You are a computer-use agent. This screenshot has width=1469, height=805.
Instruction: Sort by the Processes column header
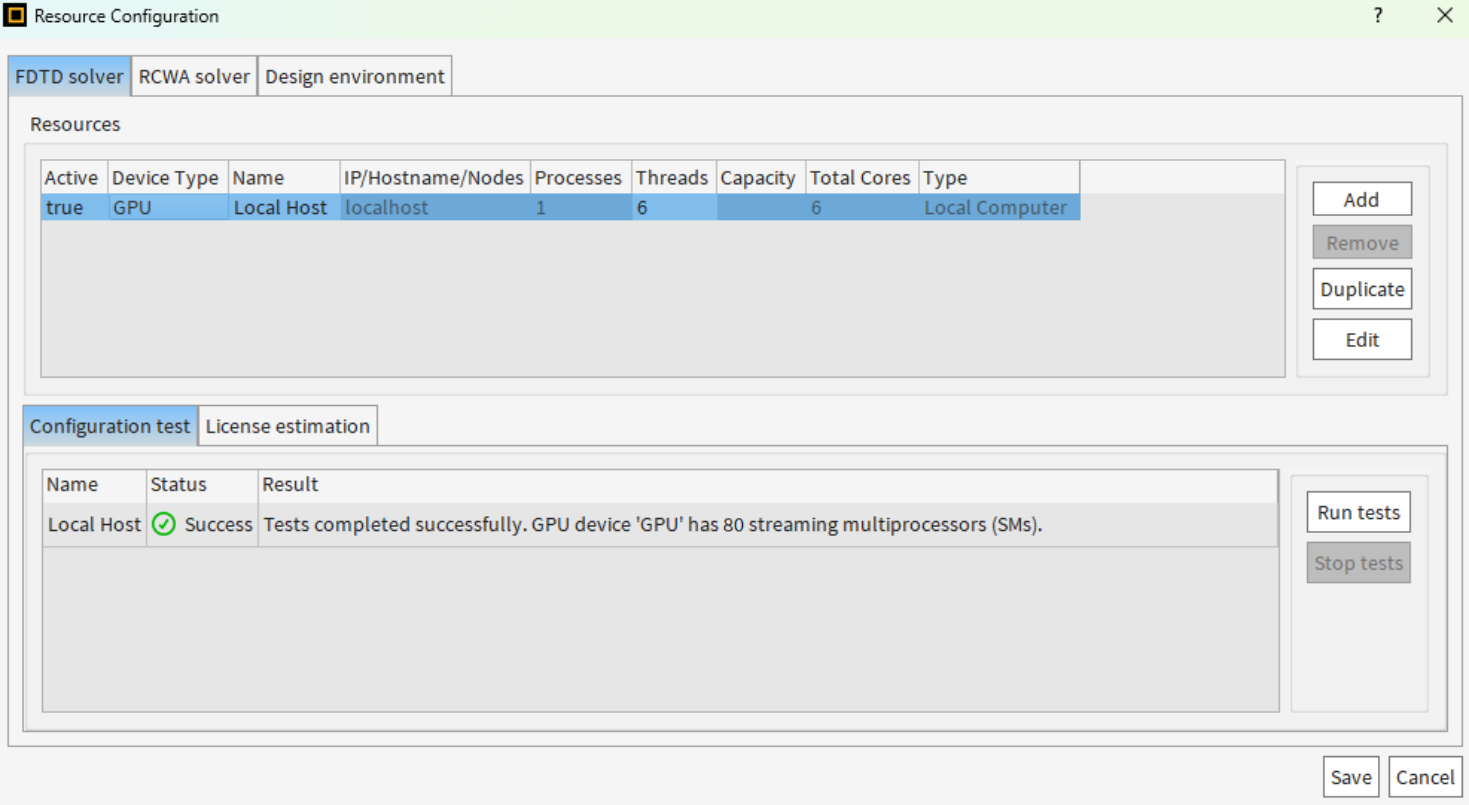[578, 177]
